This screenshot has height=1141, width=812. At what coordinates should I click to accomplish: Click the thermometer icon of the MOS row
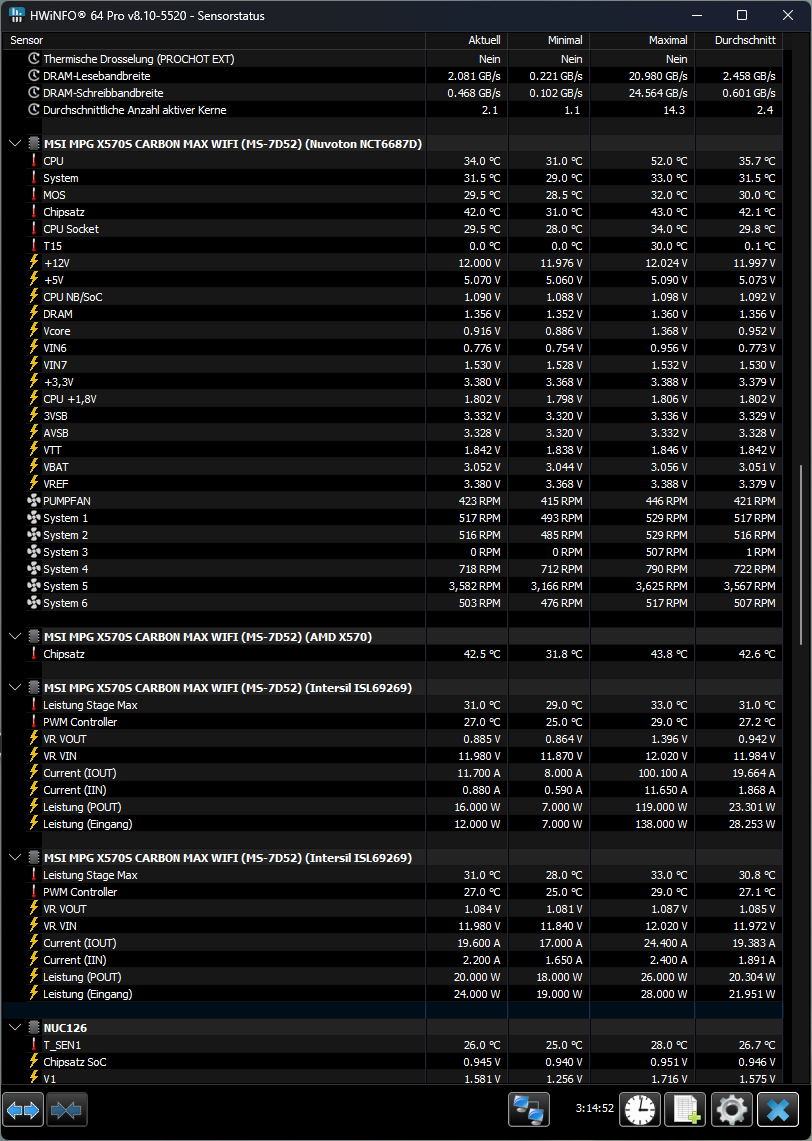pyautogui.click(x=33, y=195)
